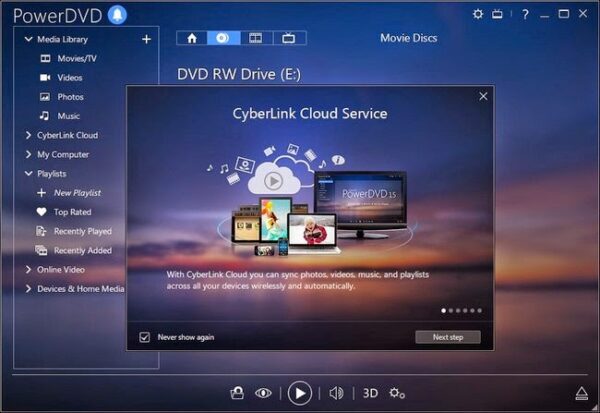
Task: Click the play button in the control bar
Action: (300, 393)
